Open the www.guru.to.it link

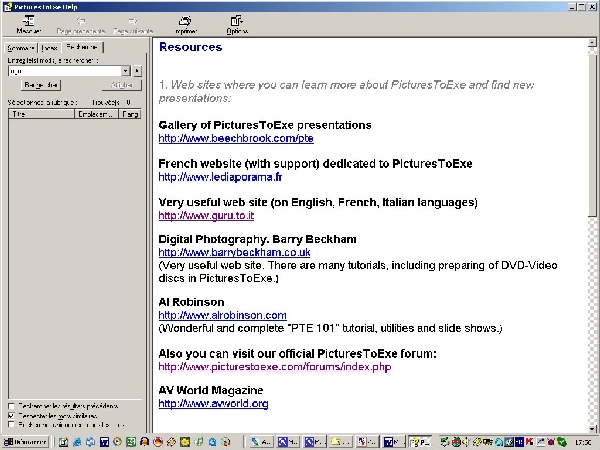(206, 215)
